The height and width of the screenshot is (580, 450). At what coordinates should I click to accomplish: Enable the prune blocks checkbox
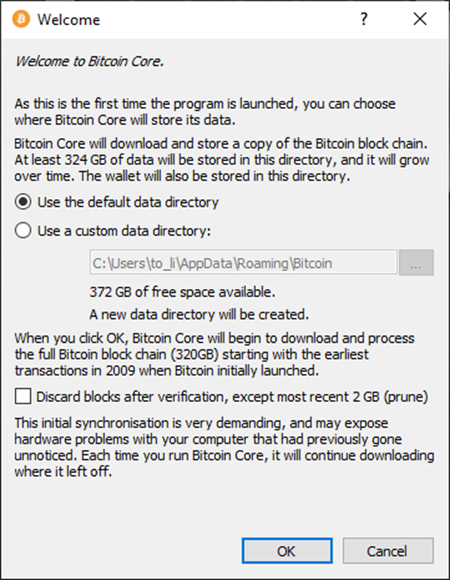click(23, 397)
